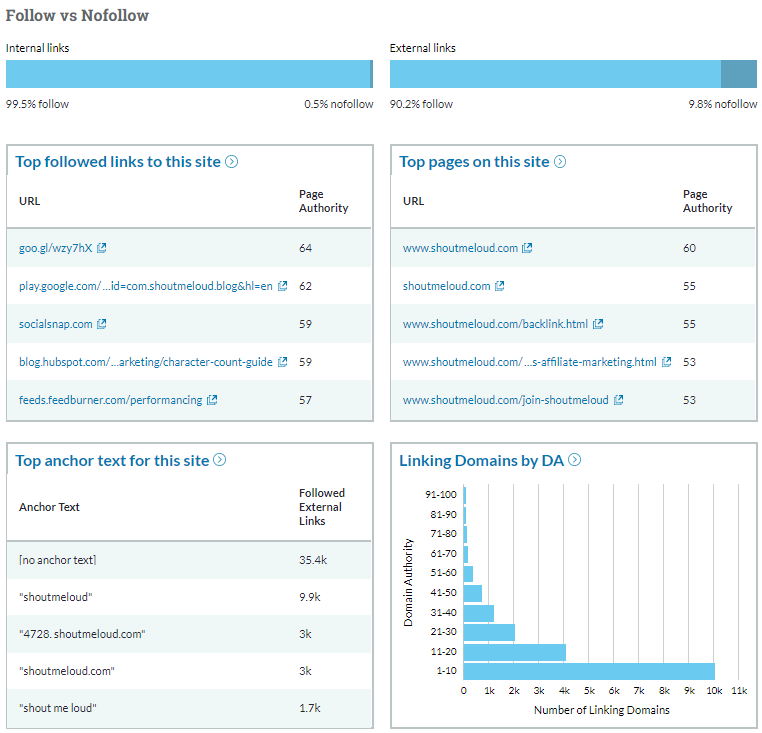Open the Top pages on this site heading

(474, 162)
